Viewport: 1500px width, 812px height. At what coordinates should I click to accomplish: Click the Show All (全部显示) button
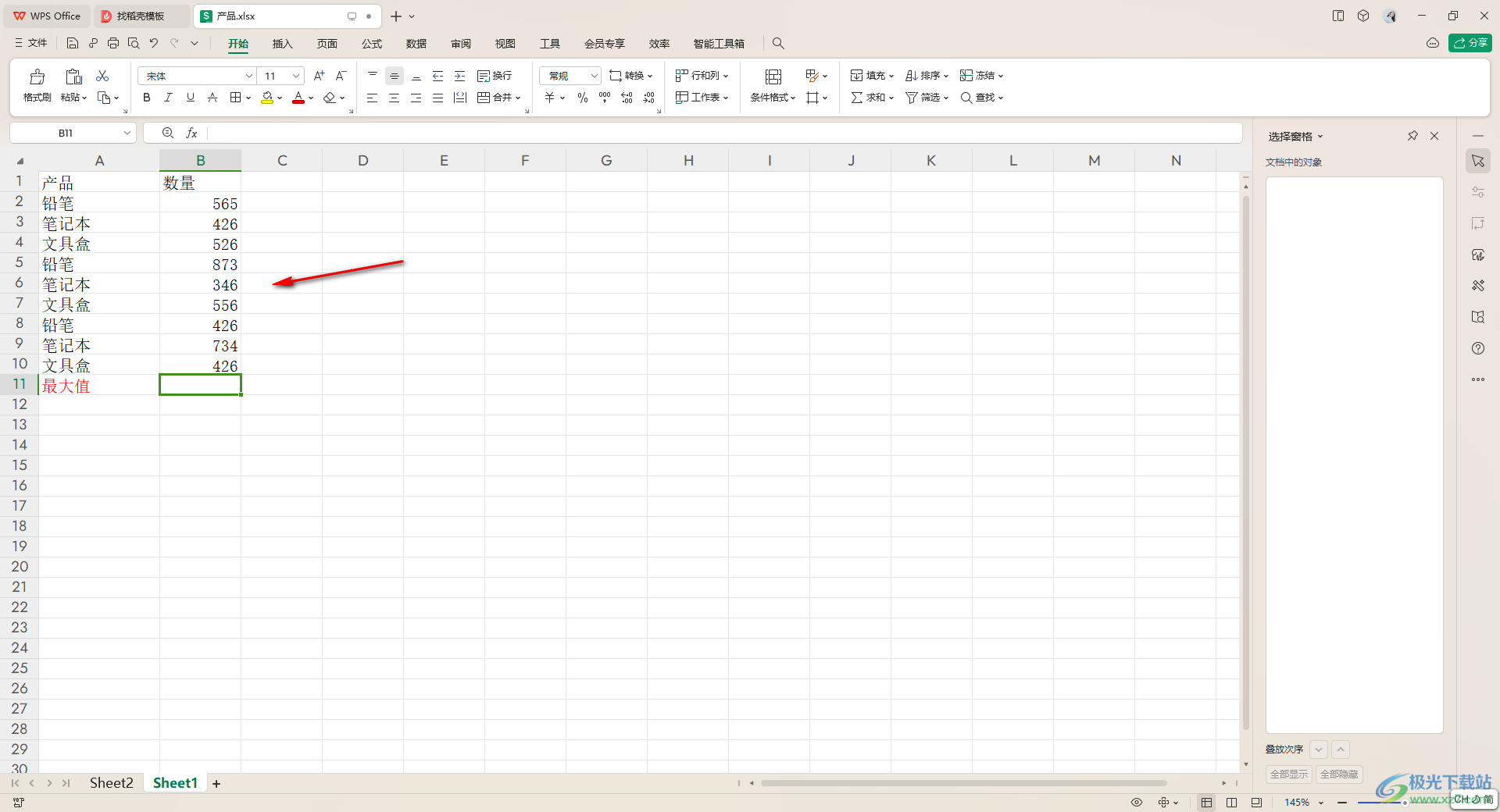pyautogui.click(x=1289, y=774)
